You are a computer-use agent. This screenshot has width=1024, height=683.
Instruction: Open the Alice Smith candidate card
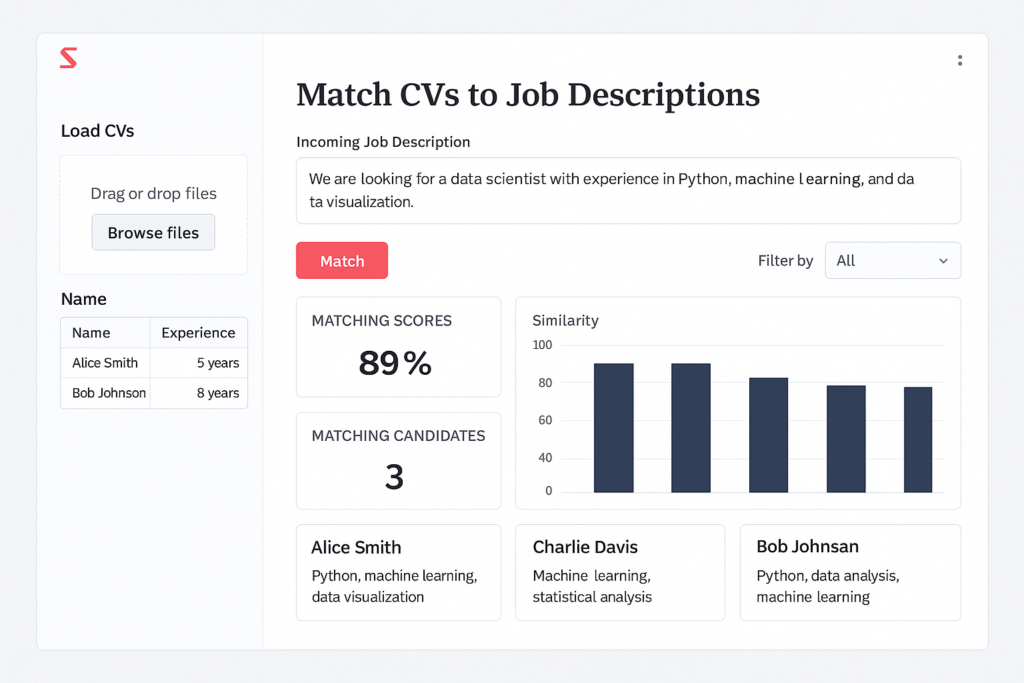pyautogui.click(x=398, y=572)
